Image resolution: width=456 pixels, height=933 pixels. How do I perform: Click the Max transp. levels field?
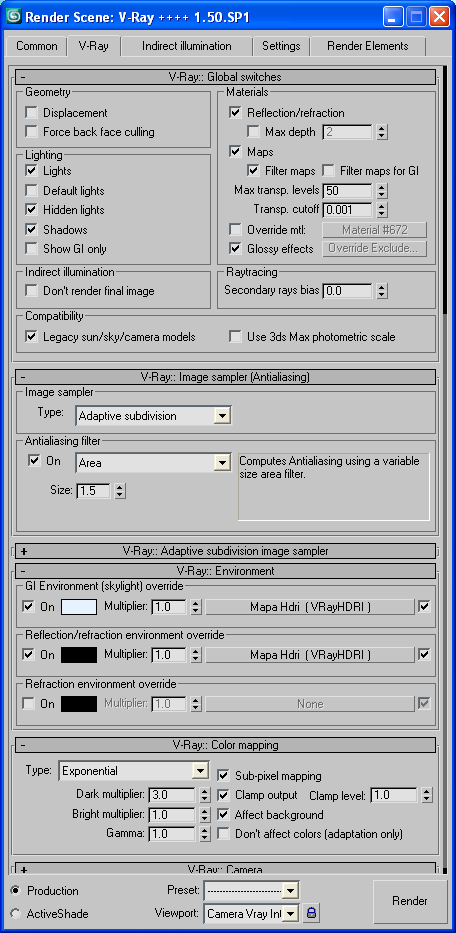(x=347, y=190)
